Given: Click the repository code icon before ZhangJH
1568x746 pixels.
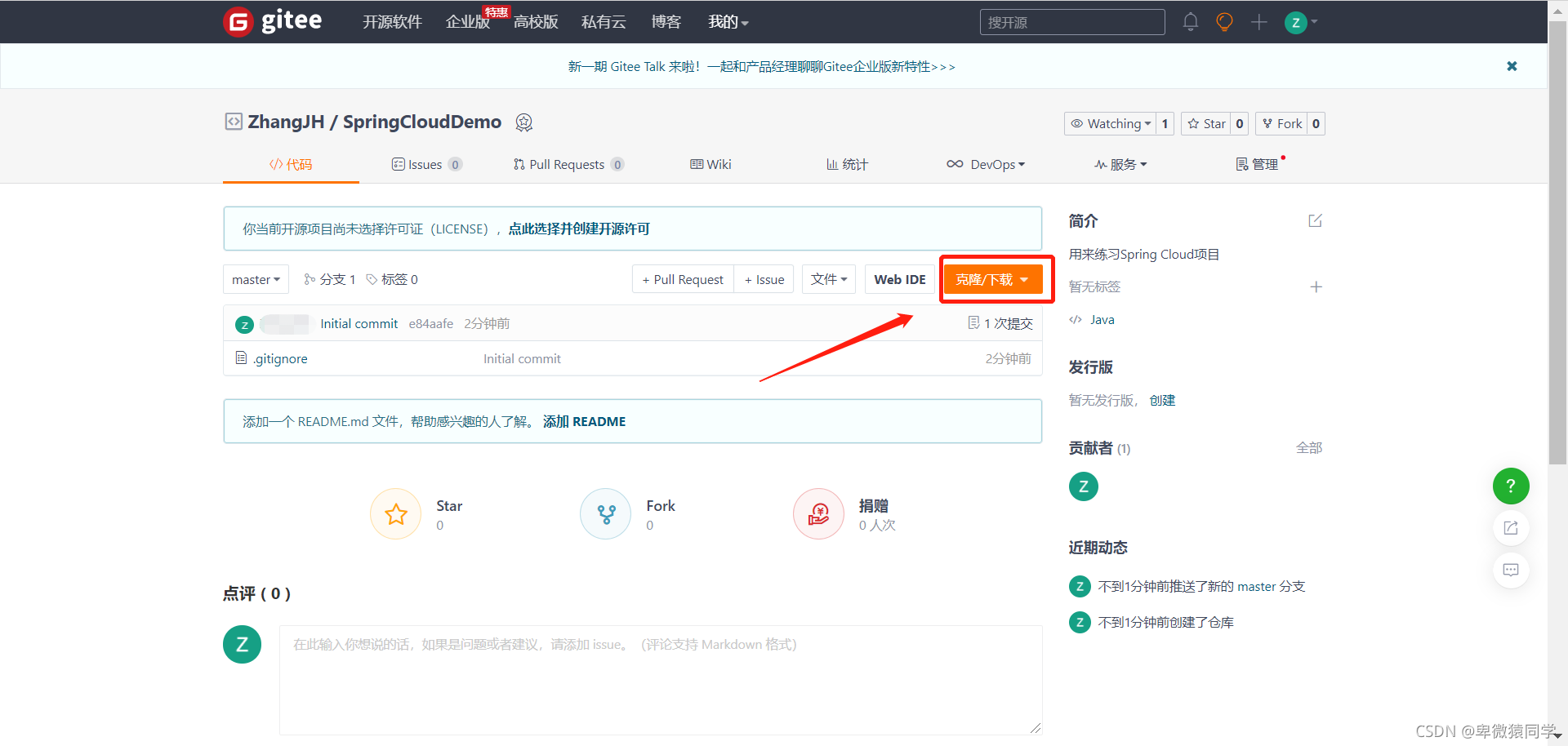Looking at the screenshot, I should (x=234, y=122).
